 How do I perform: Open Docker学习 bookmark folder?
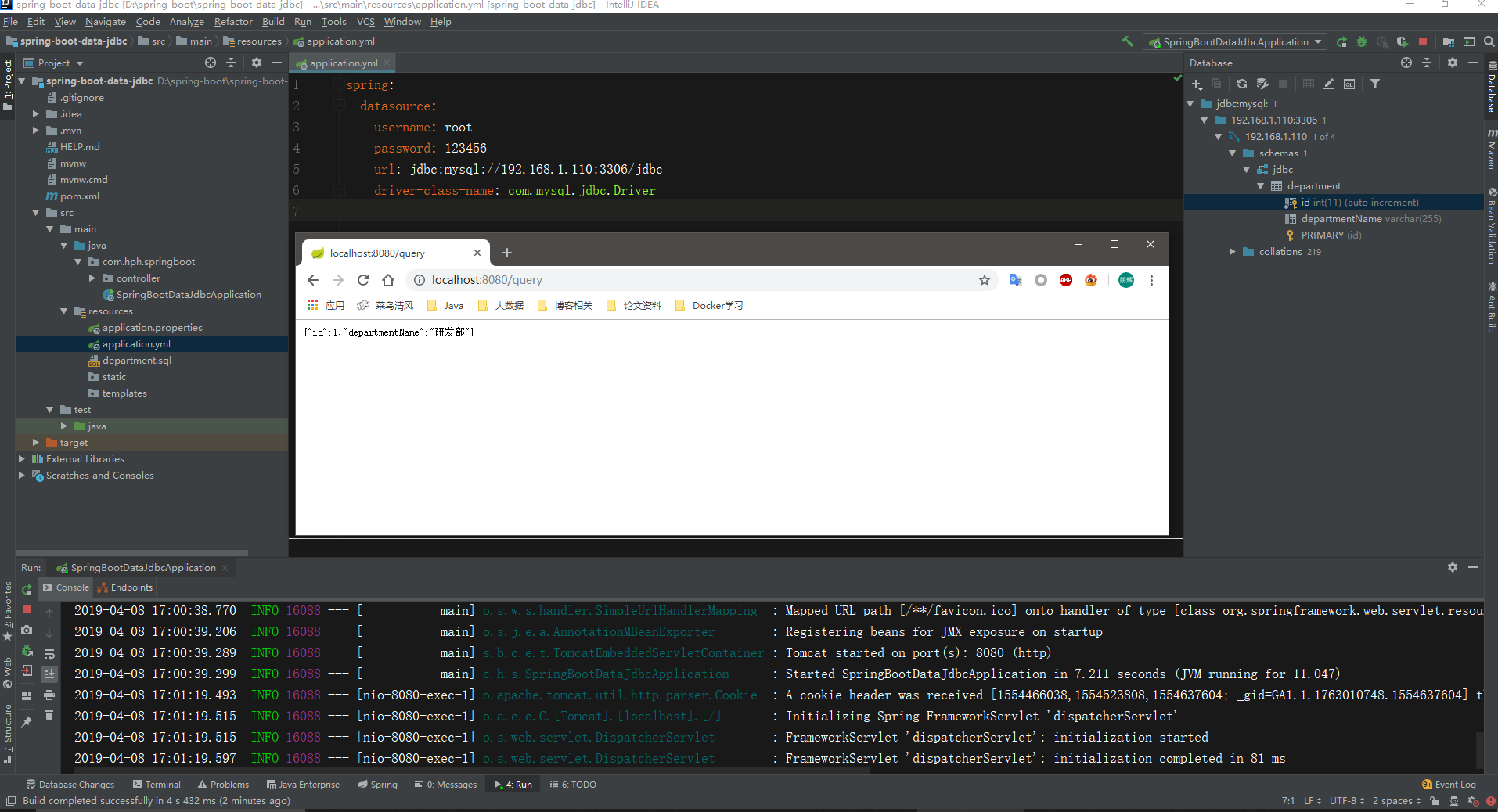708,305
